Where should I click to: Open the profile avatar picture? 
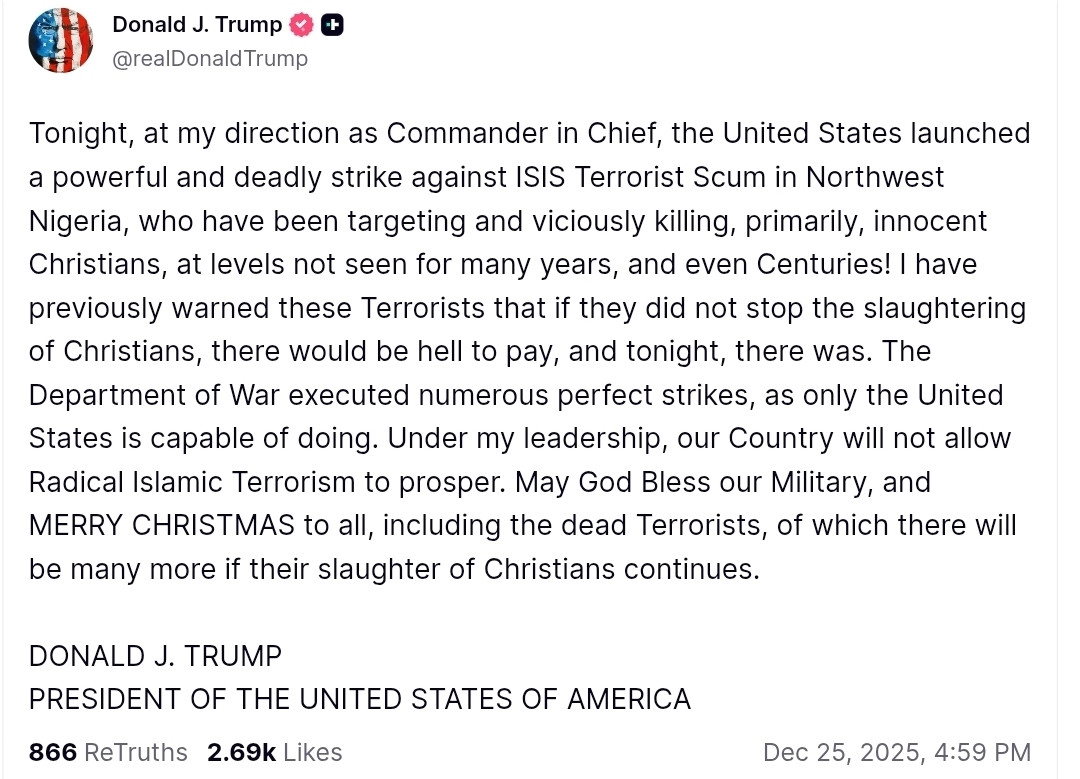61,41
